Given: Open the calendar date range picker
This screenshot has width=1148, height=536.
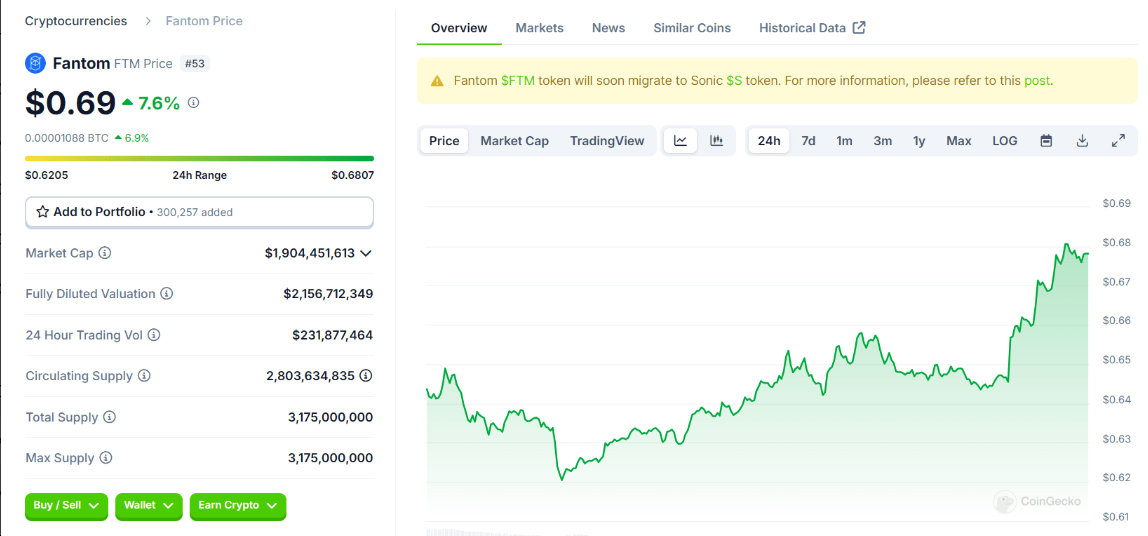Looking at the screenshot, I should click(1046, 141).
